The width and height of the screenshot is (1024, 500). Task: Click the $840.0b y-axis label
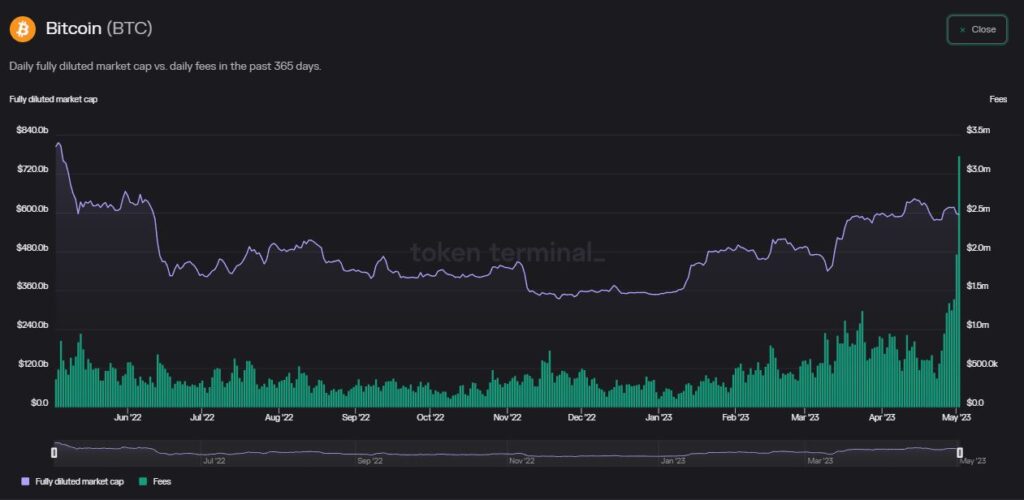[31, 131]
